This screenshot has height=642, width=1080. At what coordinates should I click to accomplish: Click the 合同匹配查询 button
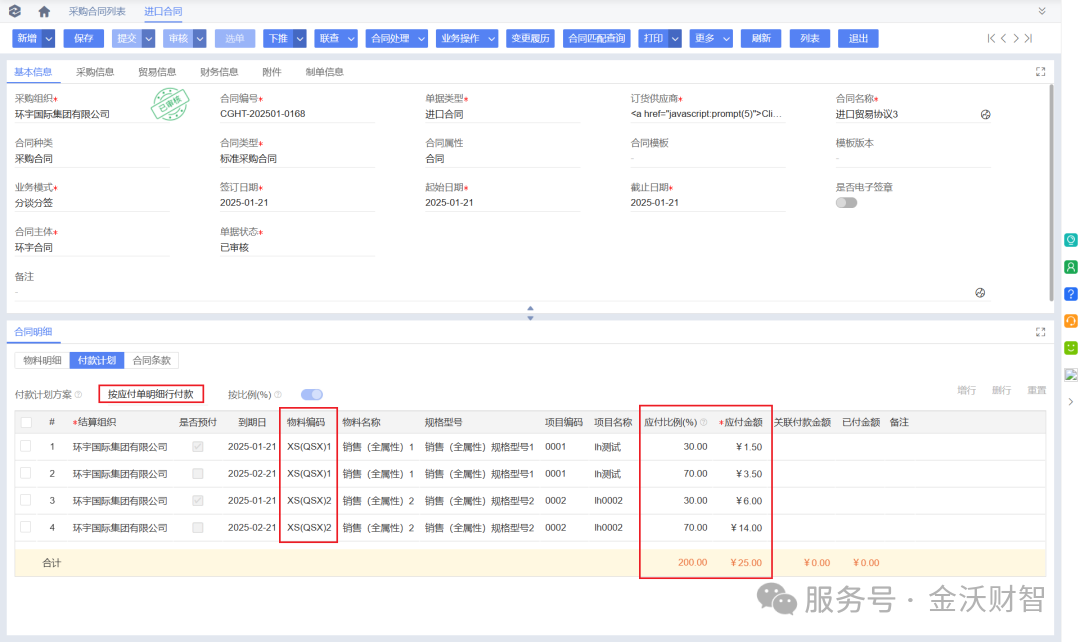(596, 39)
